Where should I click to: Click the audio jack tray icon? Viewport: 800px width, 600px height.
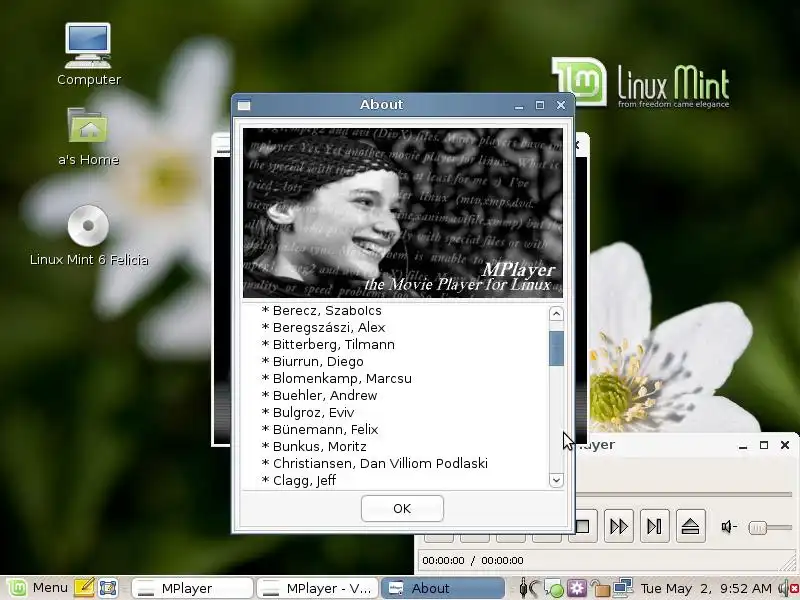coord(529,588)
